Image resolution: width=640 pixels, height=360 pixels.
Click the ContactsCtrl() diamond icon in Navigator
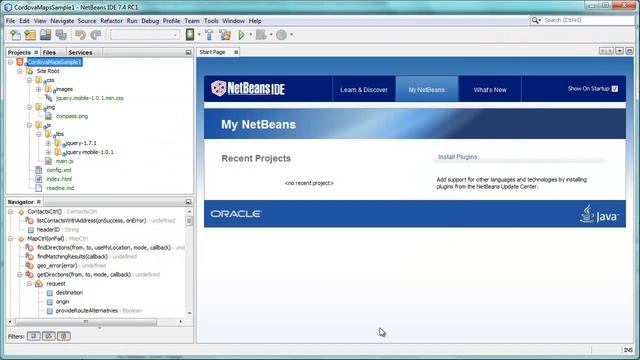click(21, 212)
